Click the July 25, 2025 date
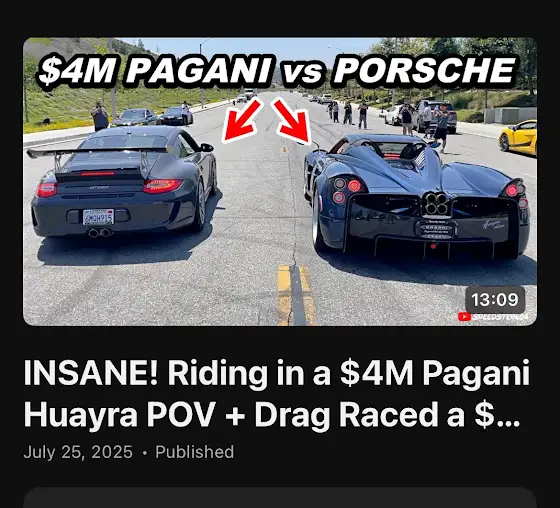Image resolution: width=560 pixels, height=508 pixels. coord(78,452)
